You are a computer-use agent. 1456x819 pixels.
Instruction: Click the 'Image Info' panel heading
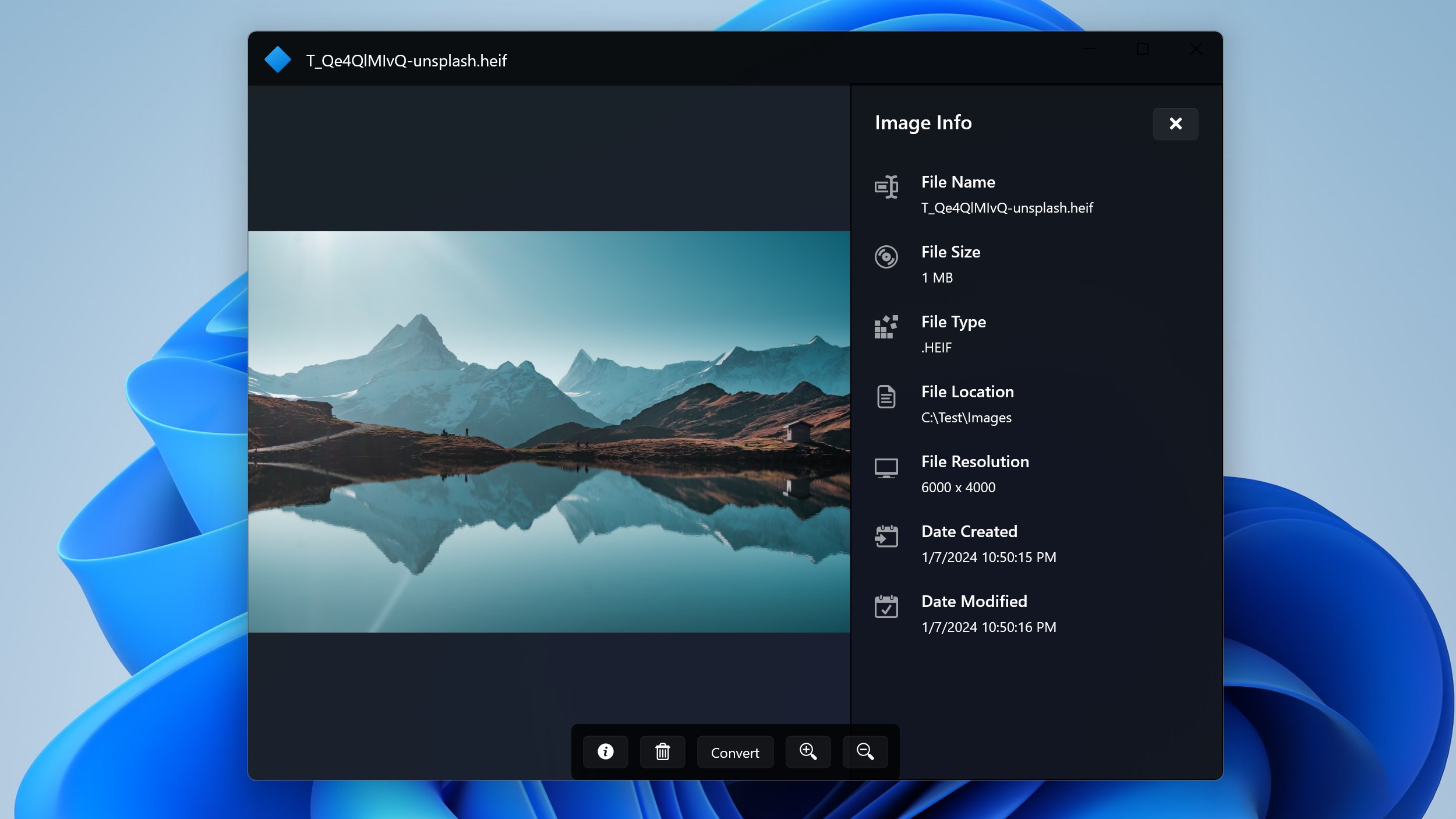[x=923, y=123]
